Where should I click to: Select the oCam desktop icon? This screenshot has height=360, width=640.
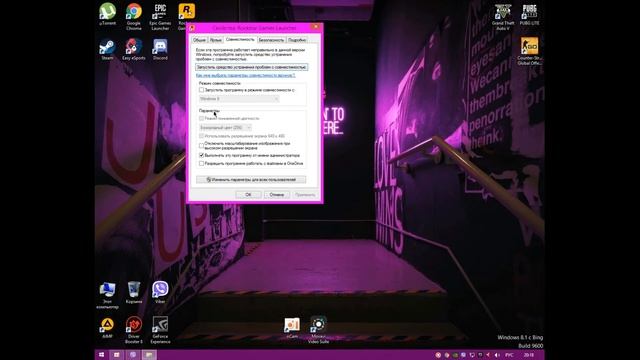[292, 328]
